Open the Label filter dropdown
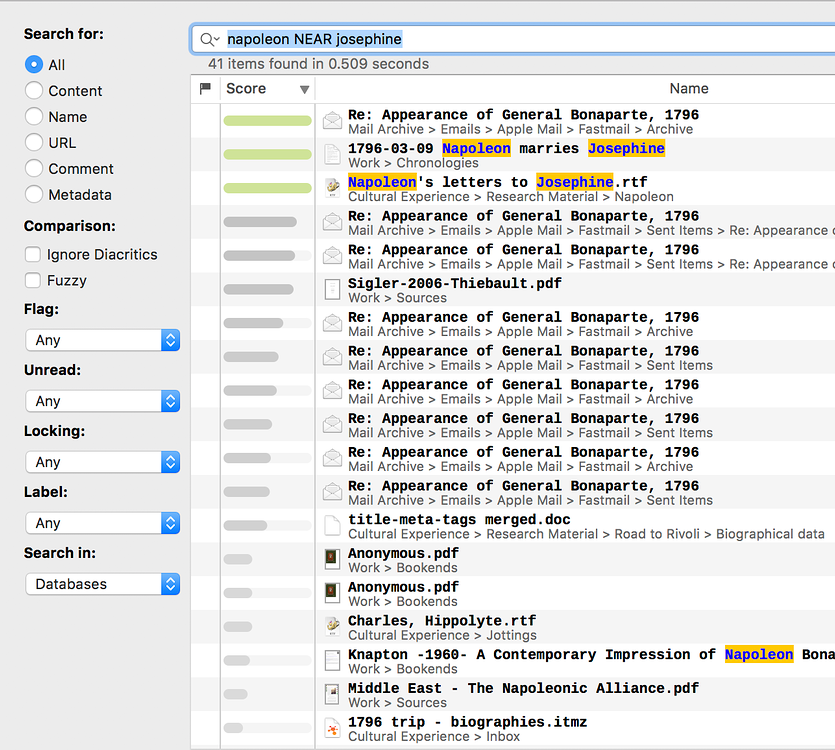The height and width of the screenshot is (750, 835). tap(102, 523)
